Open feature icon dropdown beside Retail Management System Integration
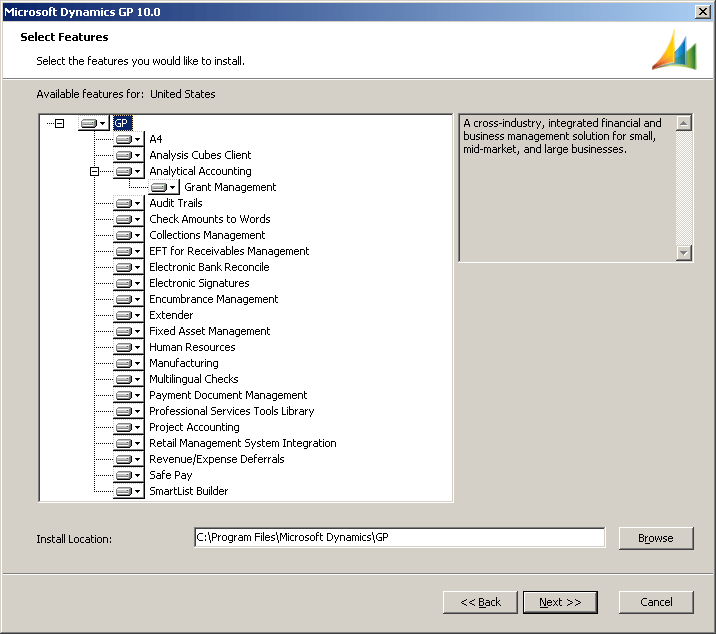Viewport: 716px width, 634px height. click(129, 443)
